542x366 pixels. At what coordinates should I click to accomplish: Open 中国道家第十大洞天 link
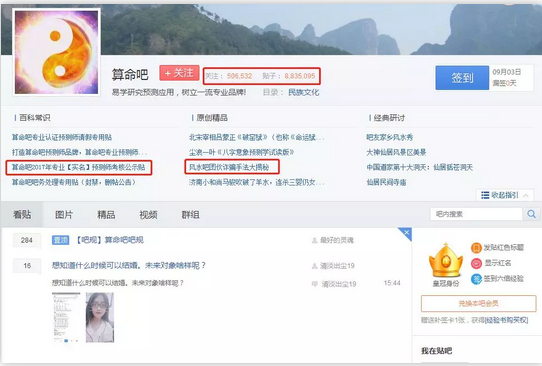tap(419, 167)
